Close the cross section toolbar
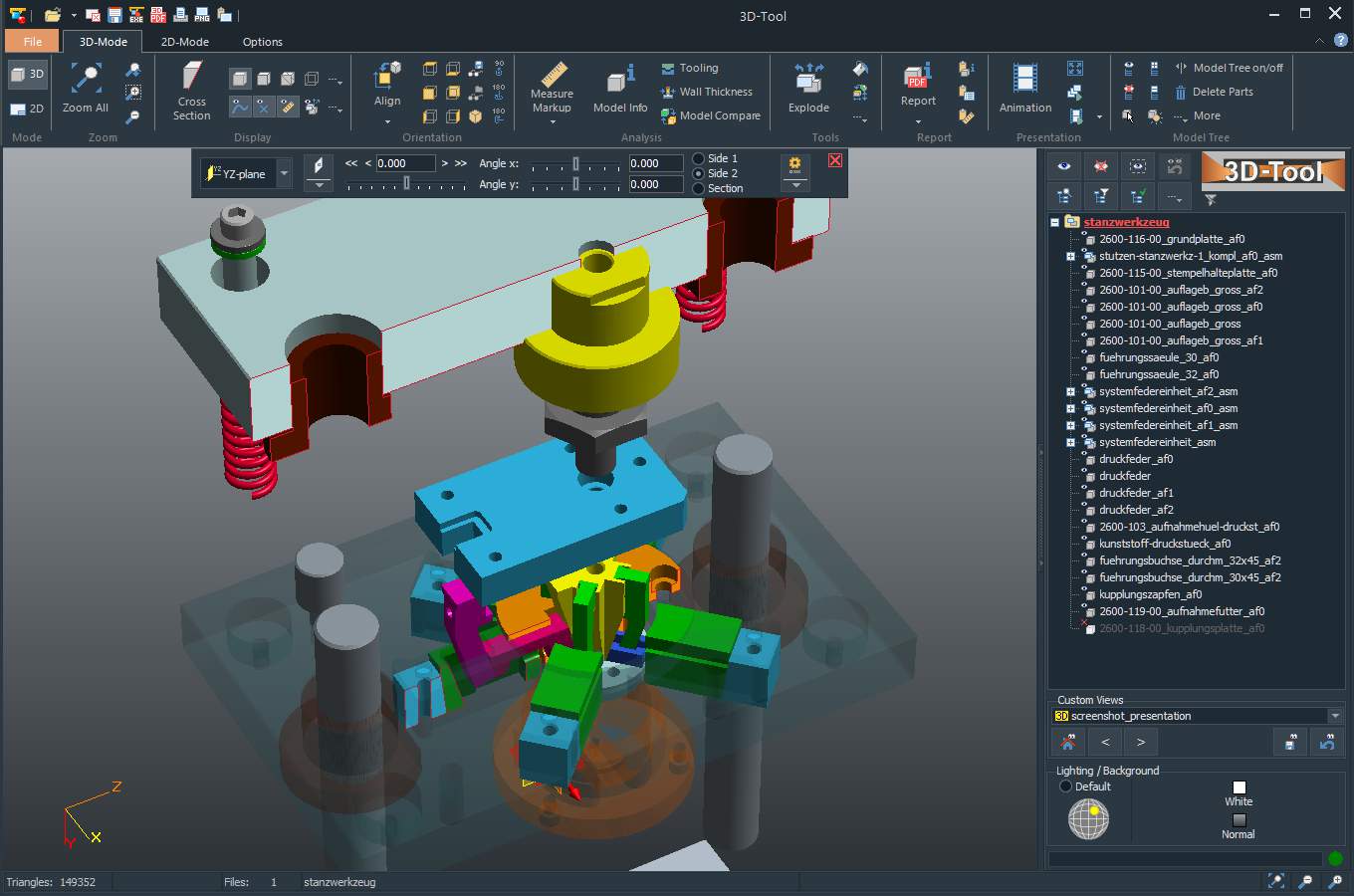 [x=834, y=159]
